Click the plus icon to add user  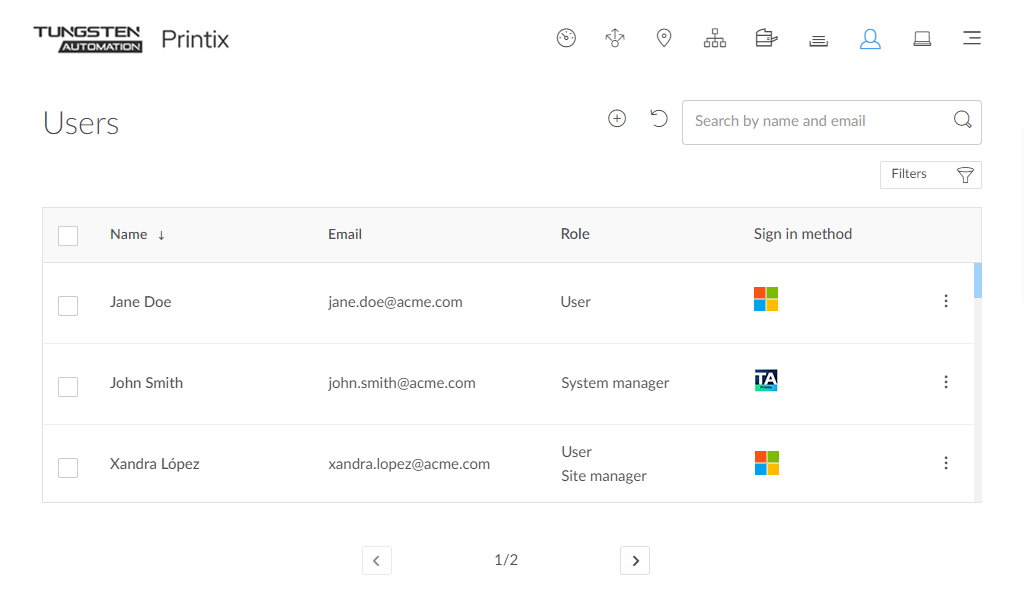coord(617,119)
